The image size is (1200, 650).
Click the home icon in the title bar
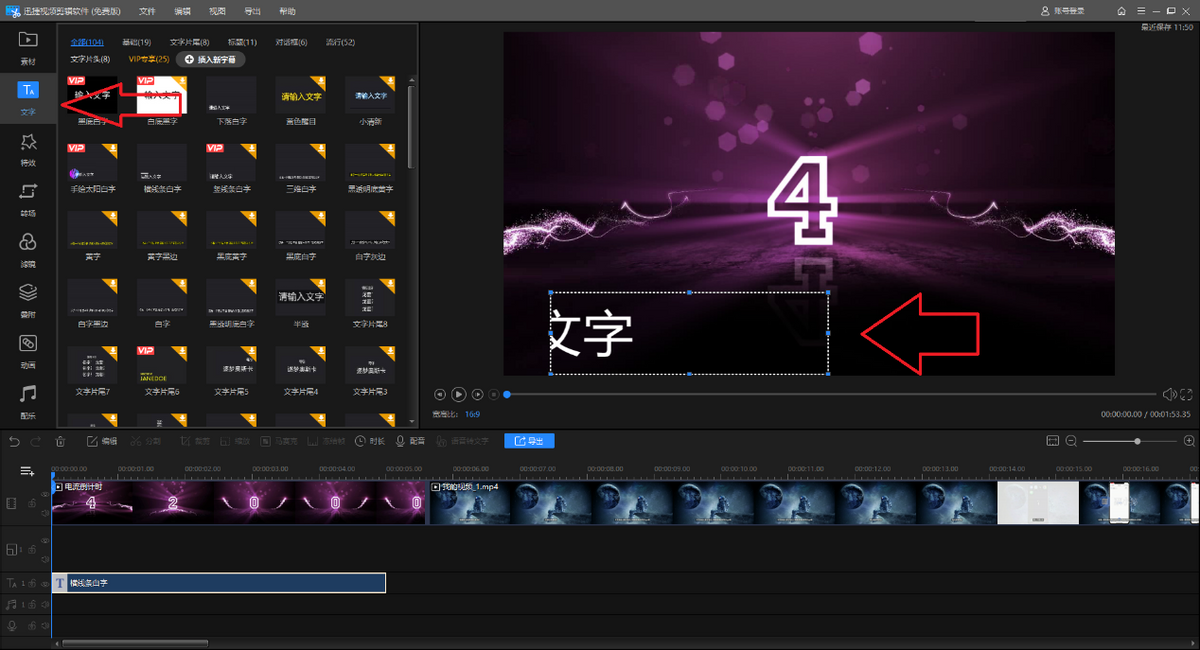pos(1122,10)
